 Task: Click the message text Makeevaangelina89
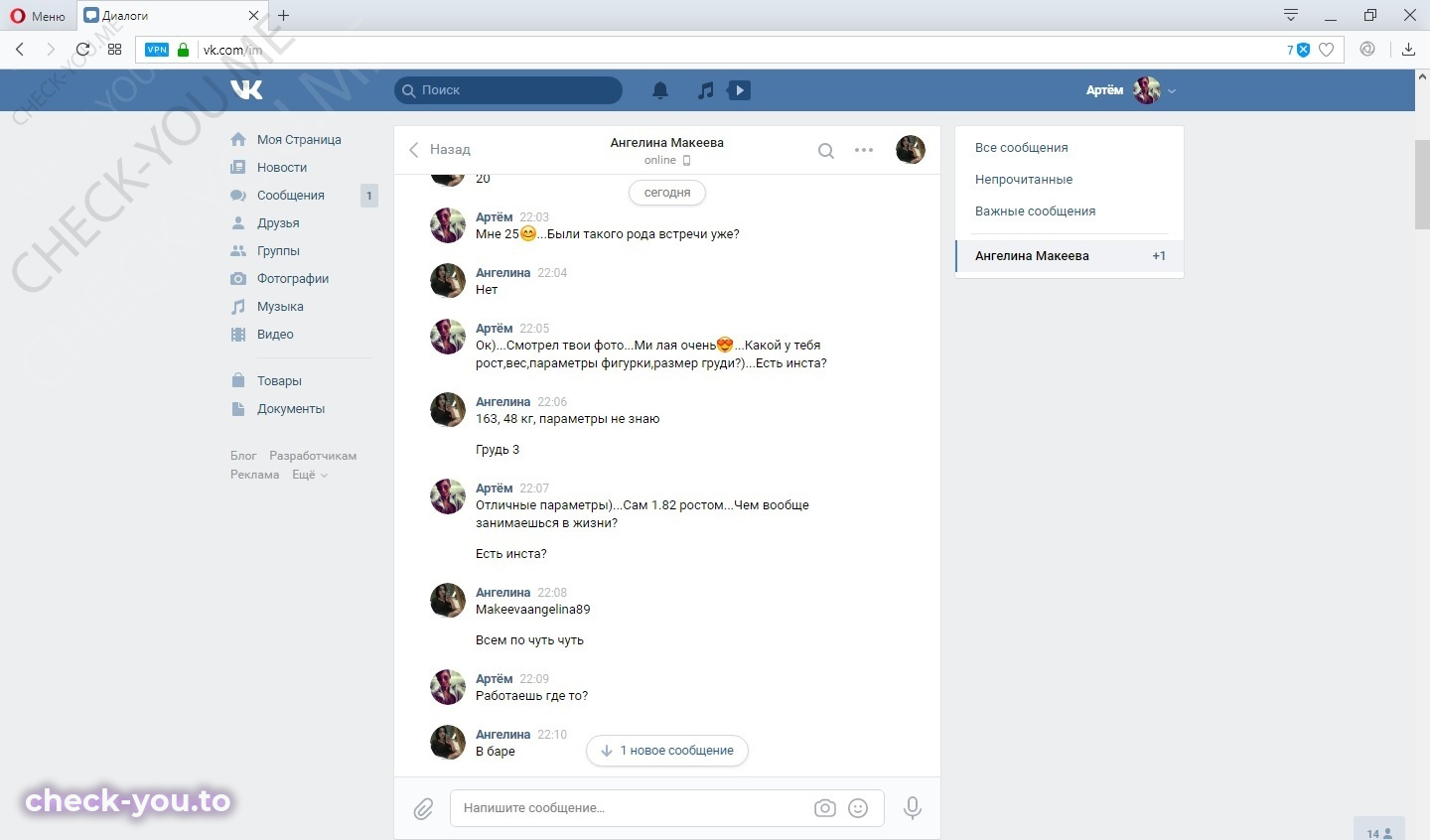[x=533, y=610]
